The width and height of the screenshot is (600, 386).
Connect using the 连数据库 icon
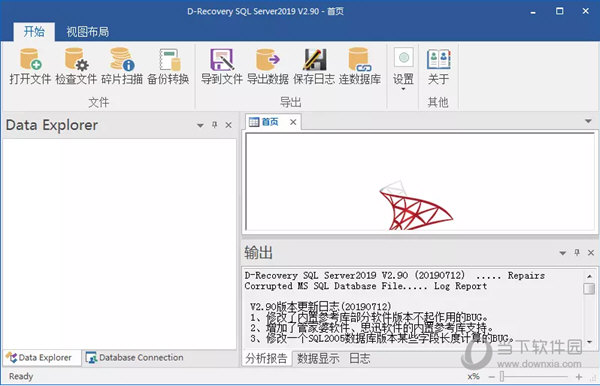click(360, 66)
